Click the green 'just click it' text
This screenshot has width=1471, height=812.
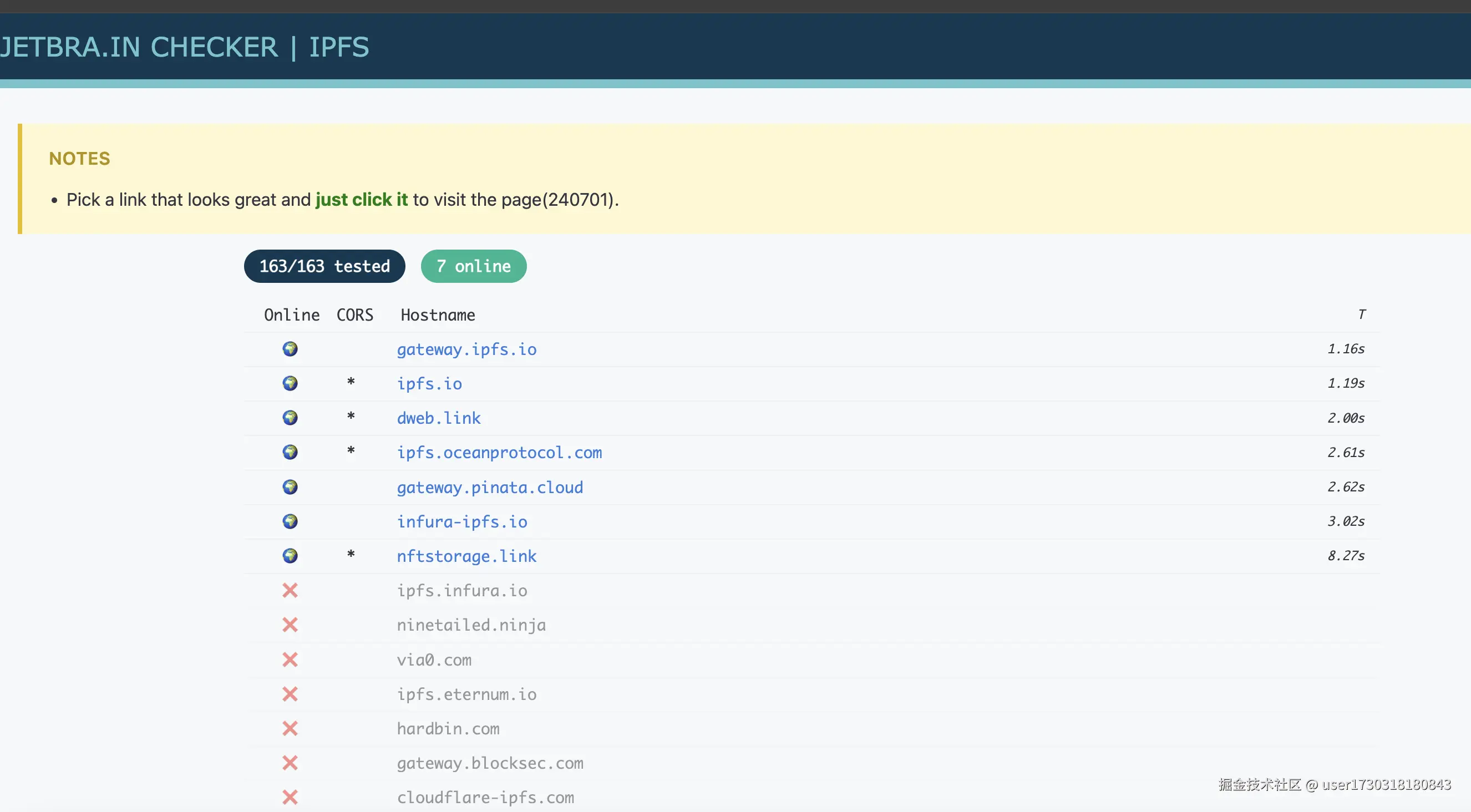point(362,200)
